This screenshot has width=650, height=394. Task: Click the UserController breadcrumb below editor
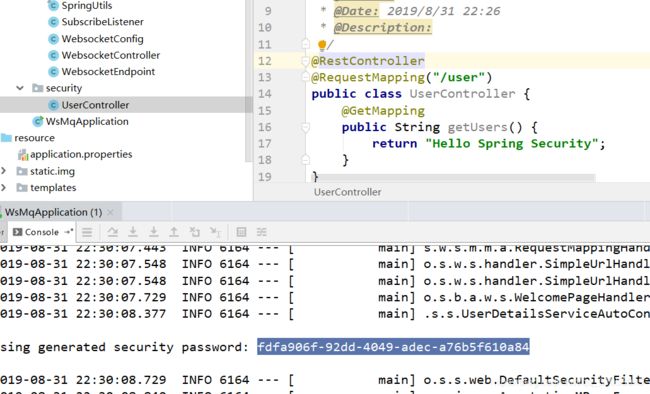point(347,192)
